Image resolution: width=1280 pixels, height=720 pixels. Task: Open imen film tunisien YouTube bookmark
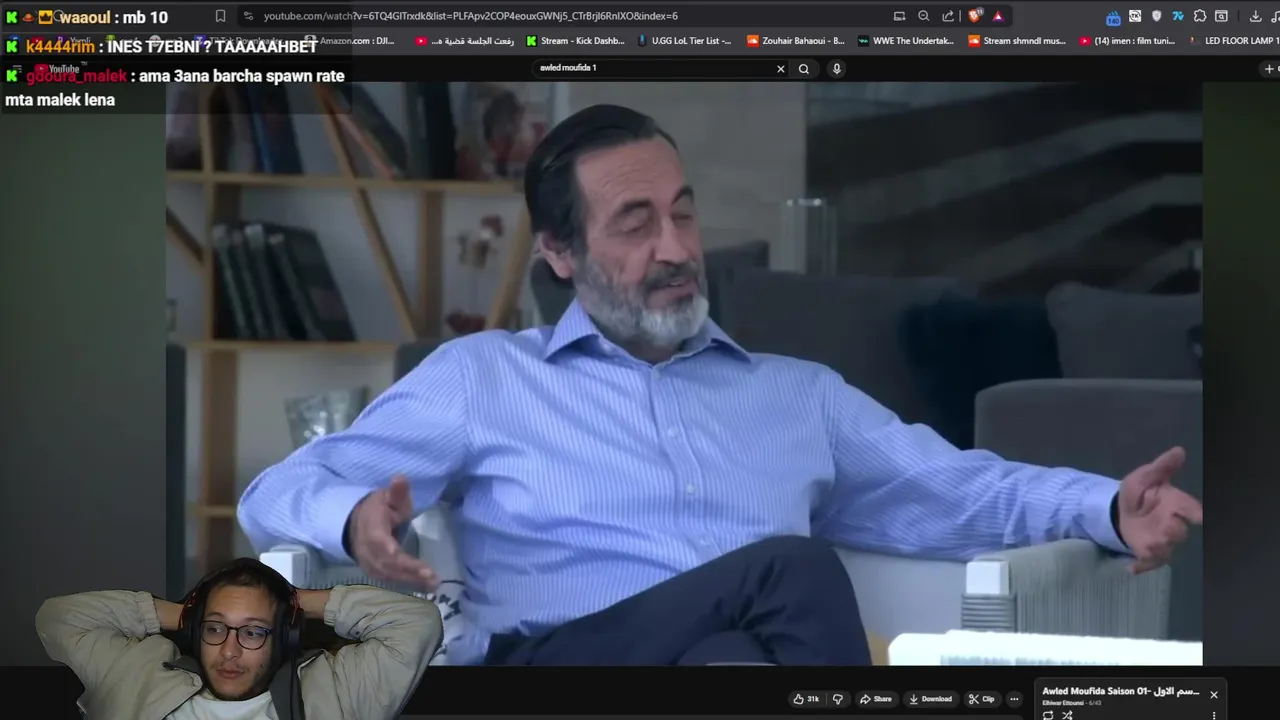click(x=1127, y=41)
